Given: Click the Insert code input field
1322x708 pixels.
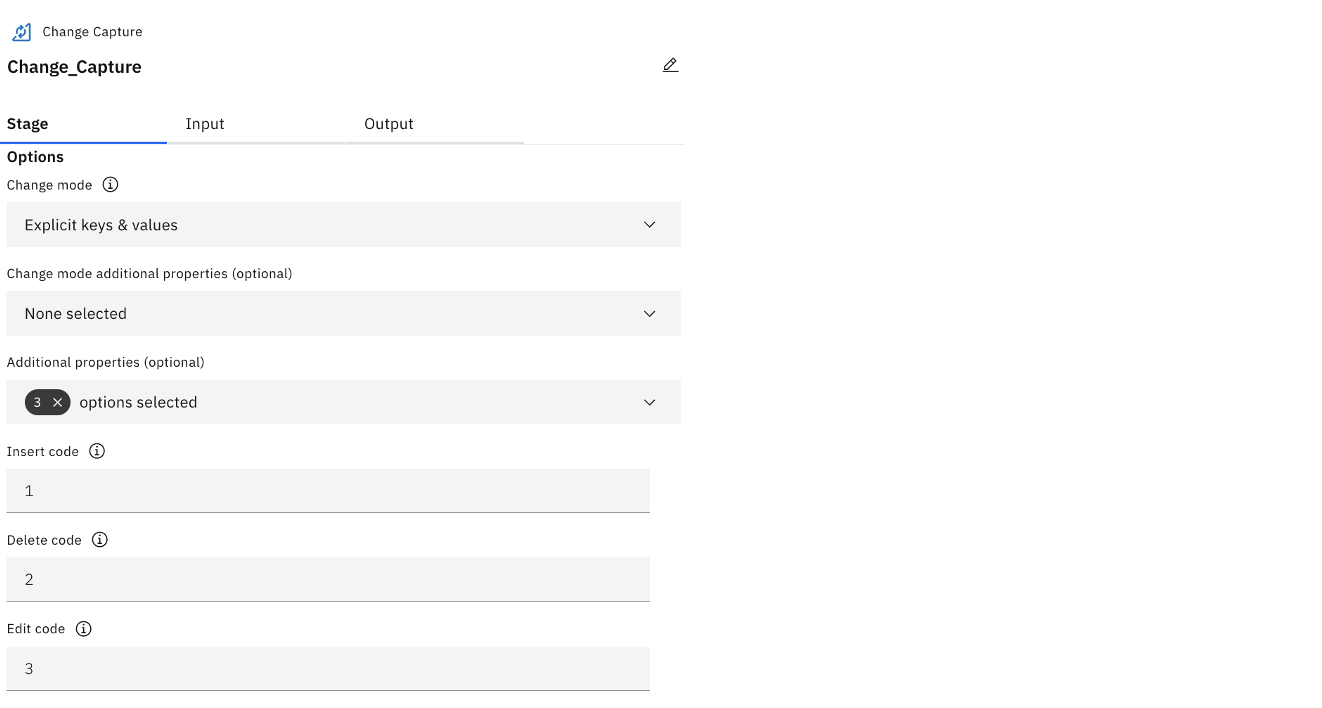Looking at the screenshot, I should tap(328, 490).
